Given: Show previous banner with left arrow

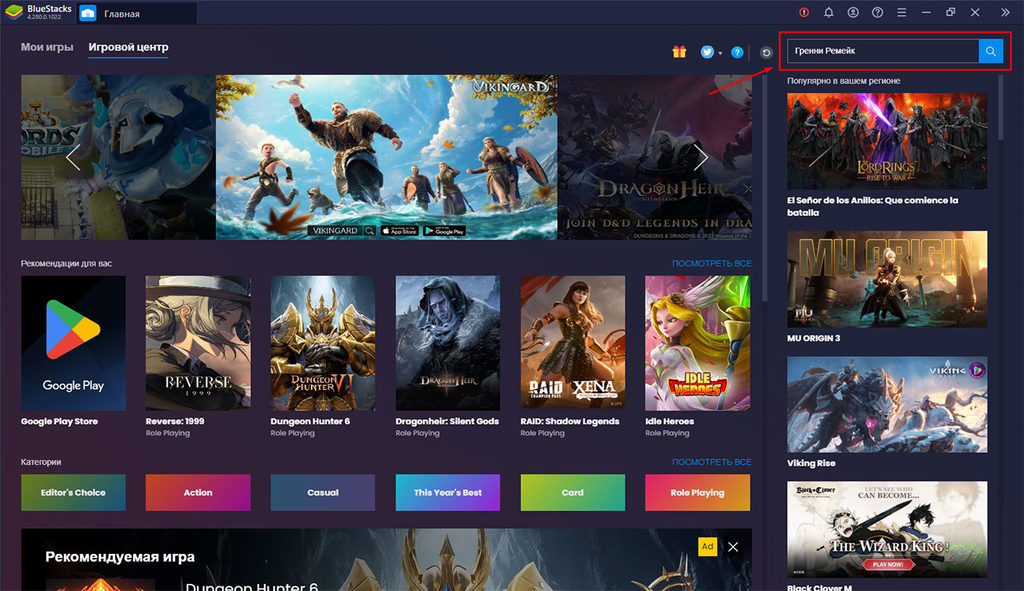Looking at the screenshot, I should pos(73,157).
